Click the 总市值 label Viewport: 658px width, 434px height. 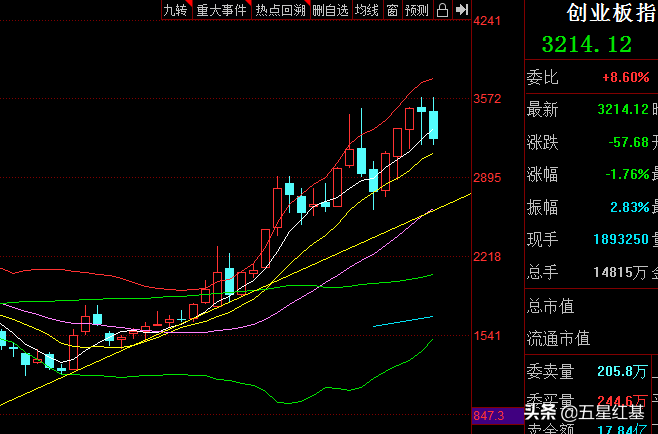[x=550, y=306]
